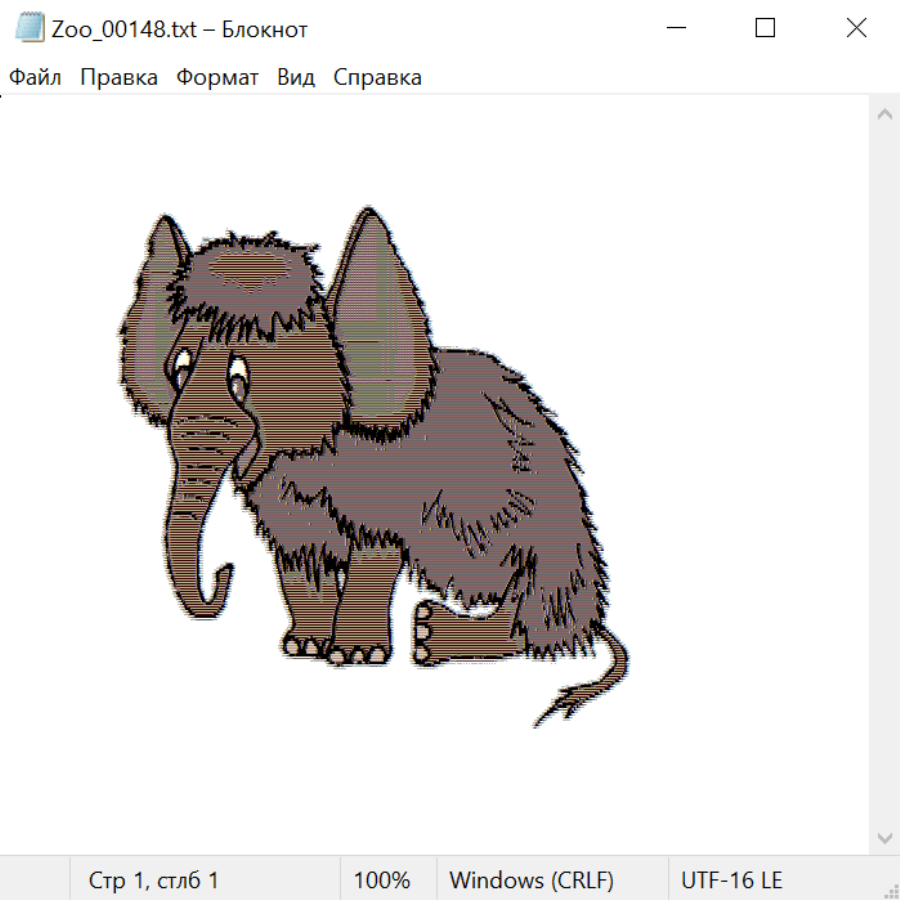Open the Формат menu
Screen dimensions: 900x900
point(217,78)
